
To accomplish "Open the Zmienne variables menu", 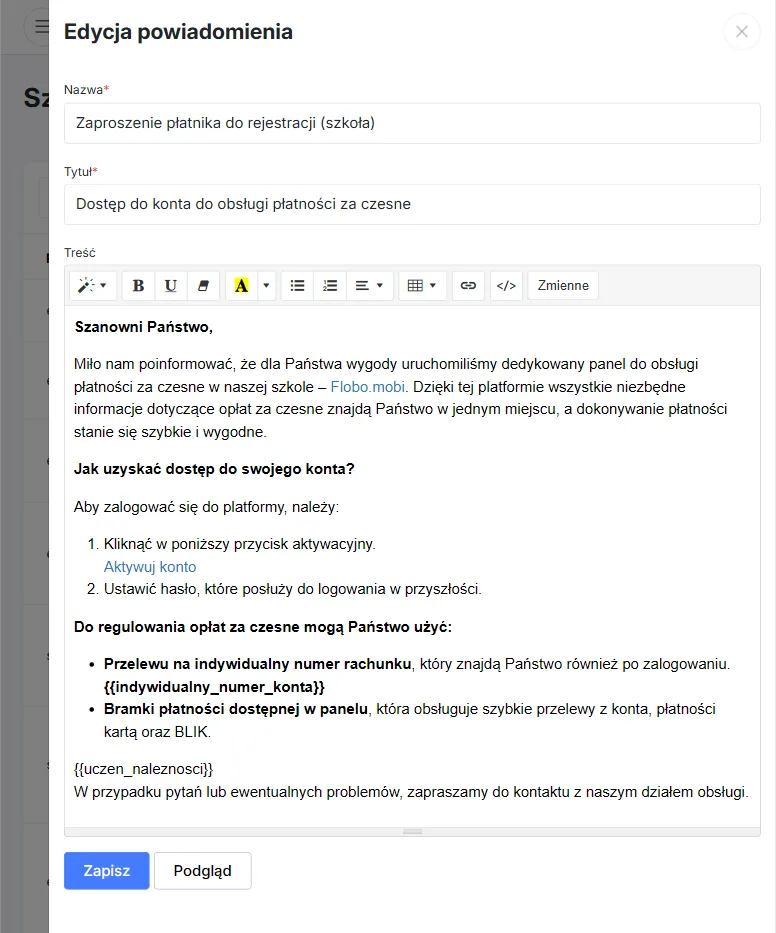I will click(x=563, y=285).
